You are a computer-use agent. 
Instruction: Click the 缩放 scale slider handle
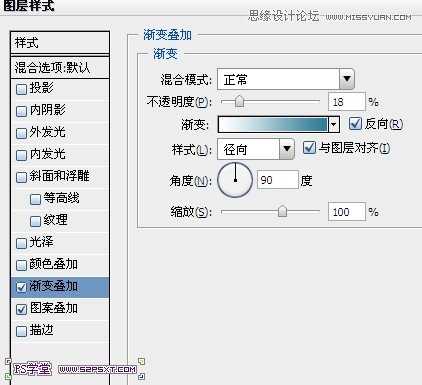tap(282, 211)
